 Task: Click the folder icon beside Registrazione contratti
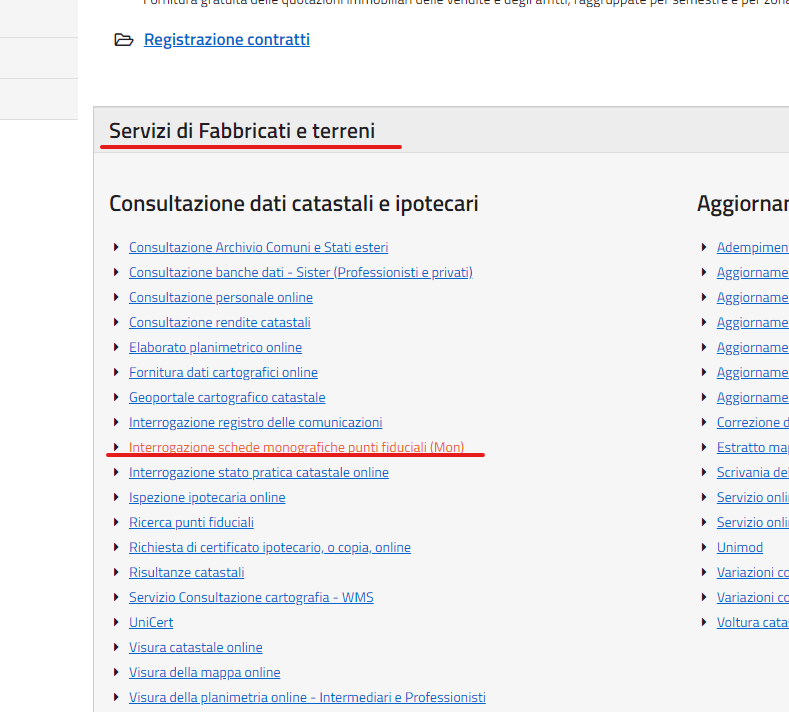click(x=124, y=40)
